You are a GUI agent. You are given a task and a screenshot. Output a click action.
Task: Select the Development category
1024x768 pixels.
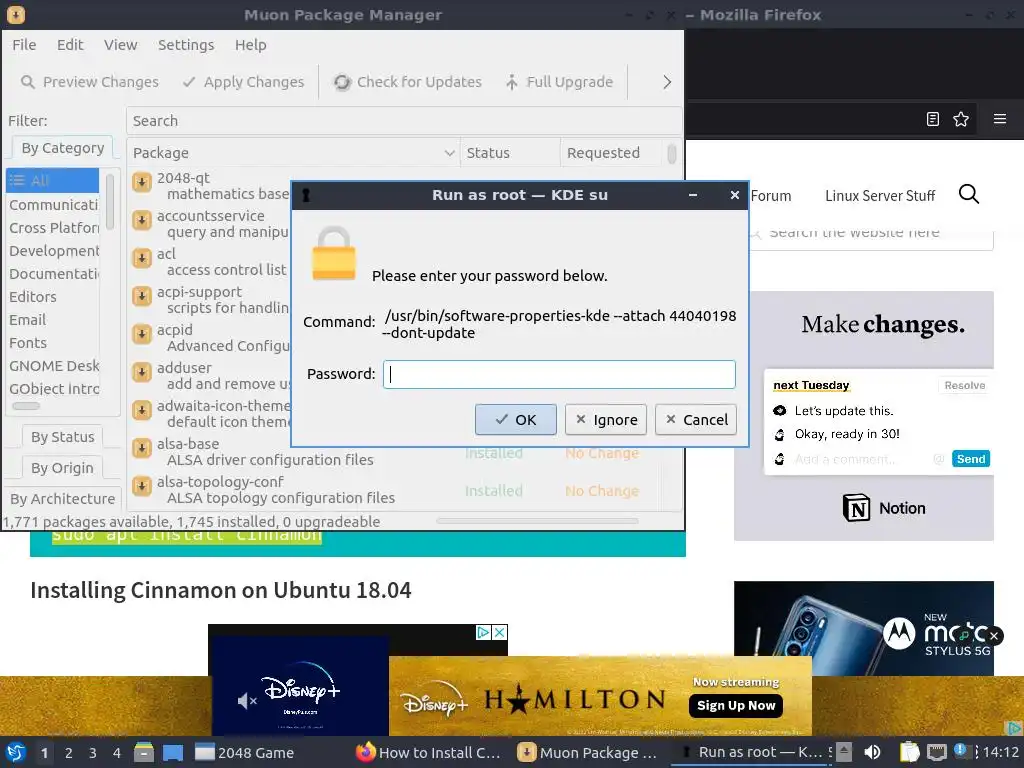click(x=53, y=251)
